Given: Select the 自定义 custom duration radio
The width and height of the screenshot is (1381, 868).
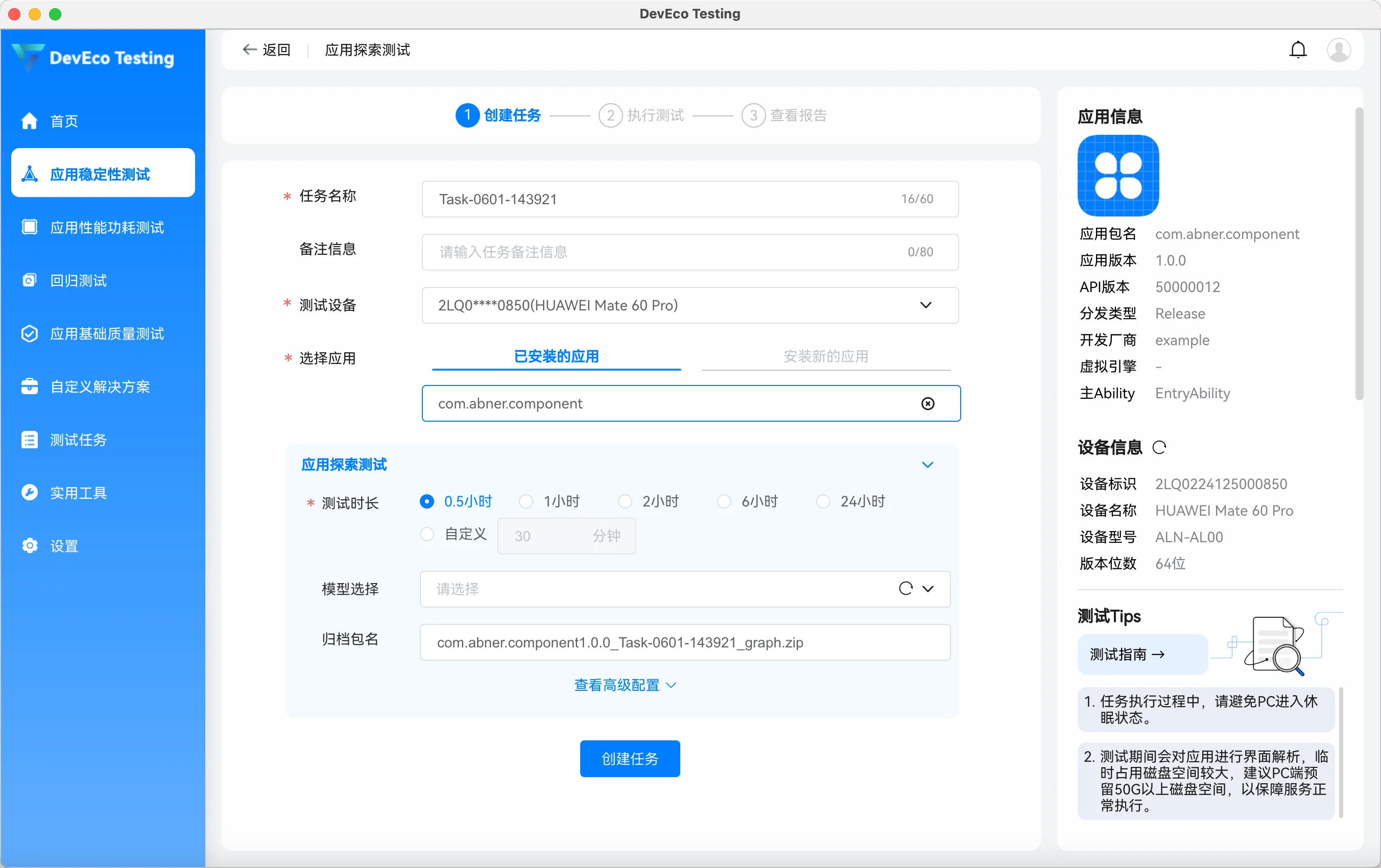Looking at the screenshot, I should click(x=426, y=534).
